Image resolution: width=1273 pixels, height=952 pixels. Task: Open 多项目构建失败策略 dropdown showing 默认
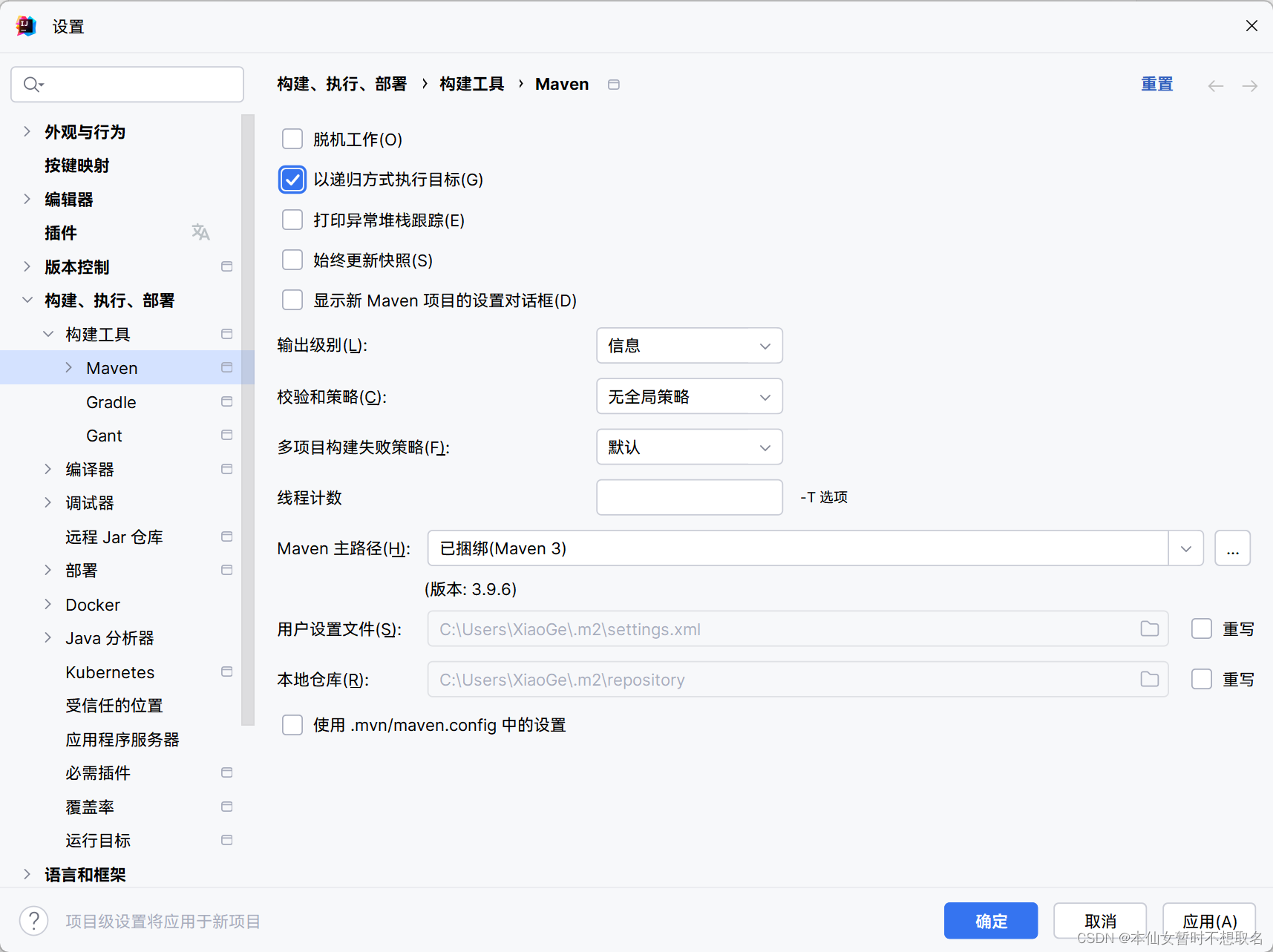point(690,447)
